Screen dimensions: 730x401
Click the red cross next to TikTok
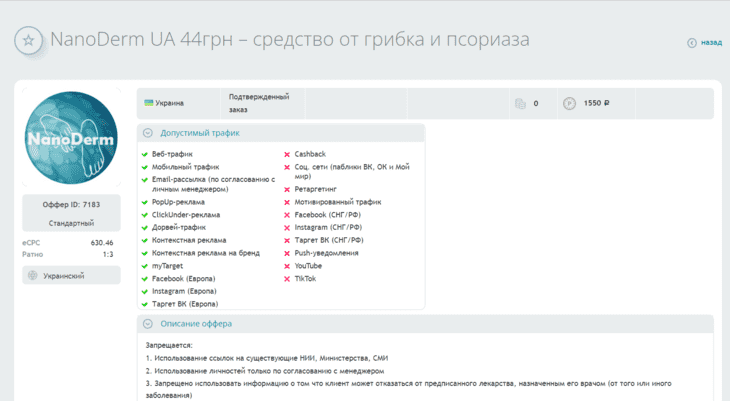287,279
